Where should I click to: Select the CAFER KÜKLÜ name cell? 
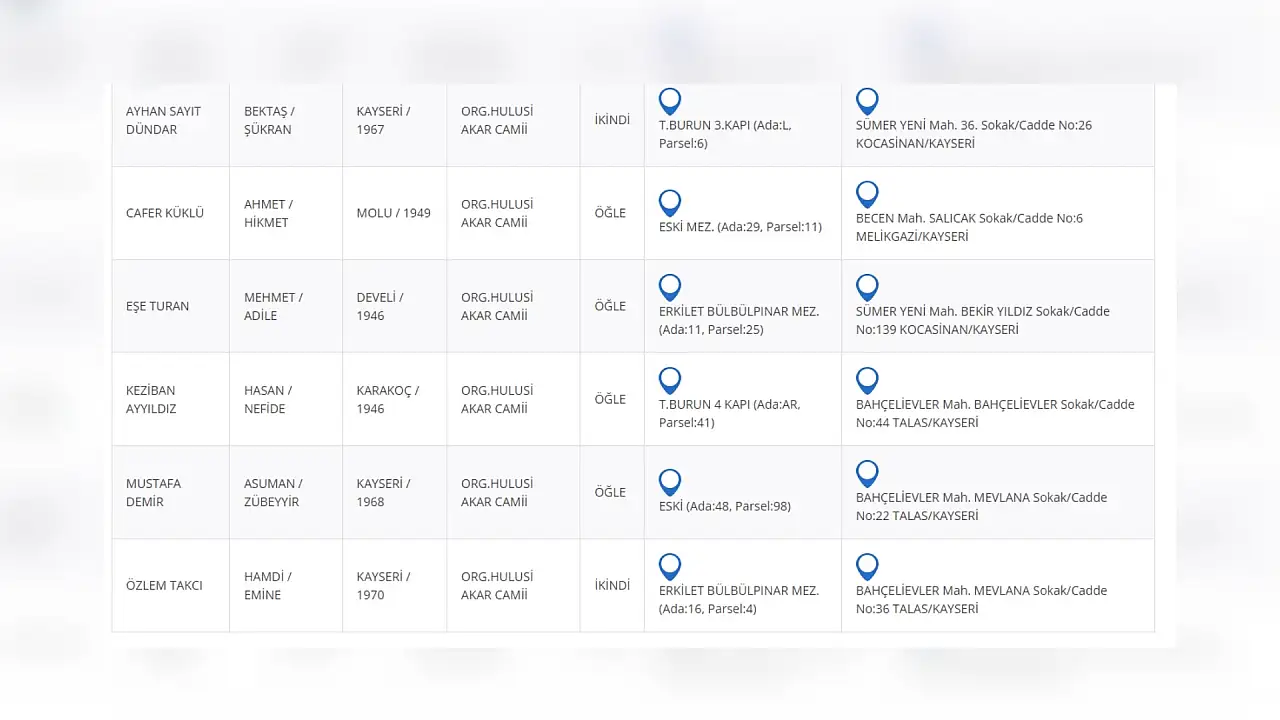point(171,213)
